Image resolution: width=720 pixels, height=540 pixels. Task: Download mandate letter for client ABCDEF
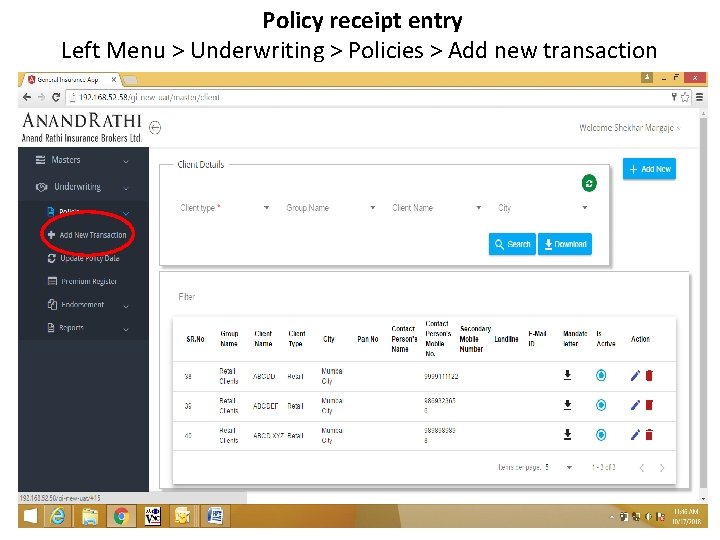tap(568, 405)
